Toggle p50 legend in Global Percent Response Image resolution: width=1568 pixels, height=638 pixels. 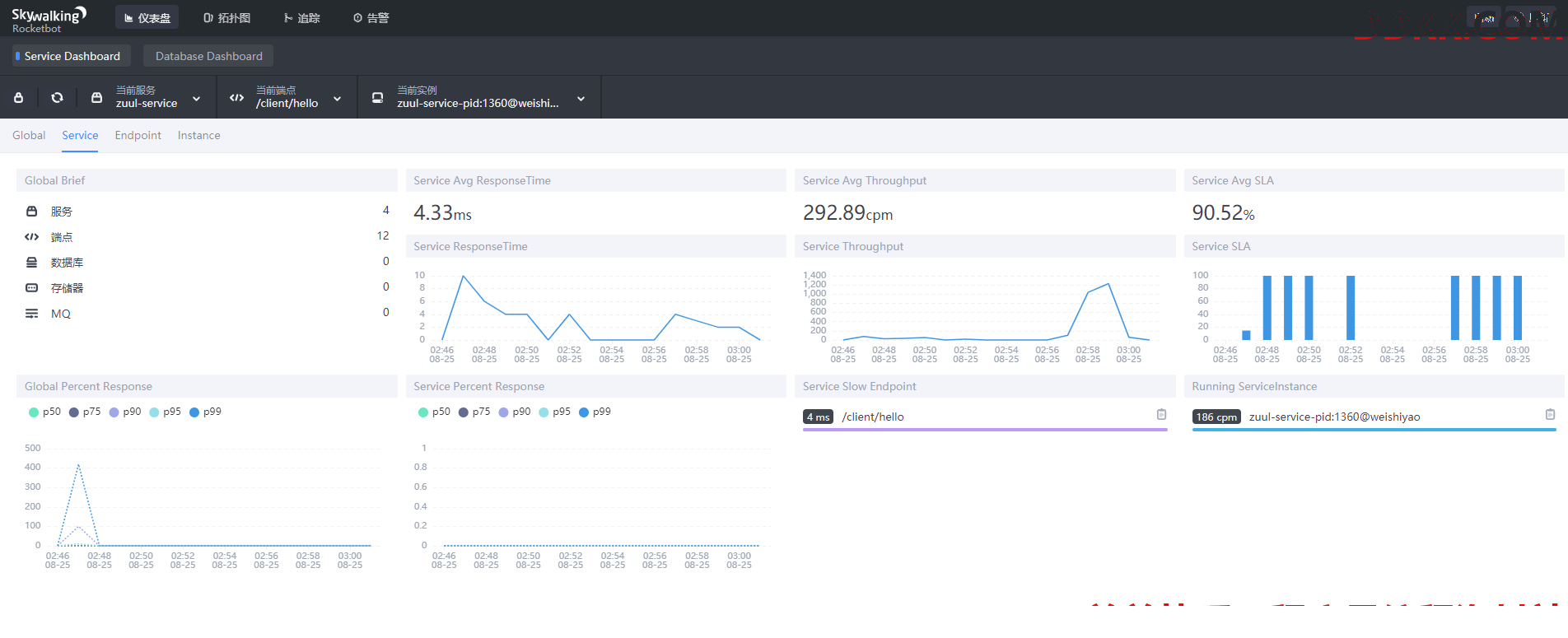coord(44,412)
